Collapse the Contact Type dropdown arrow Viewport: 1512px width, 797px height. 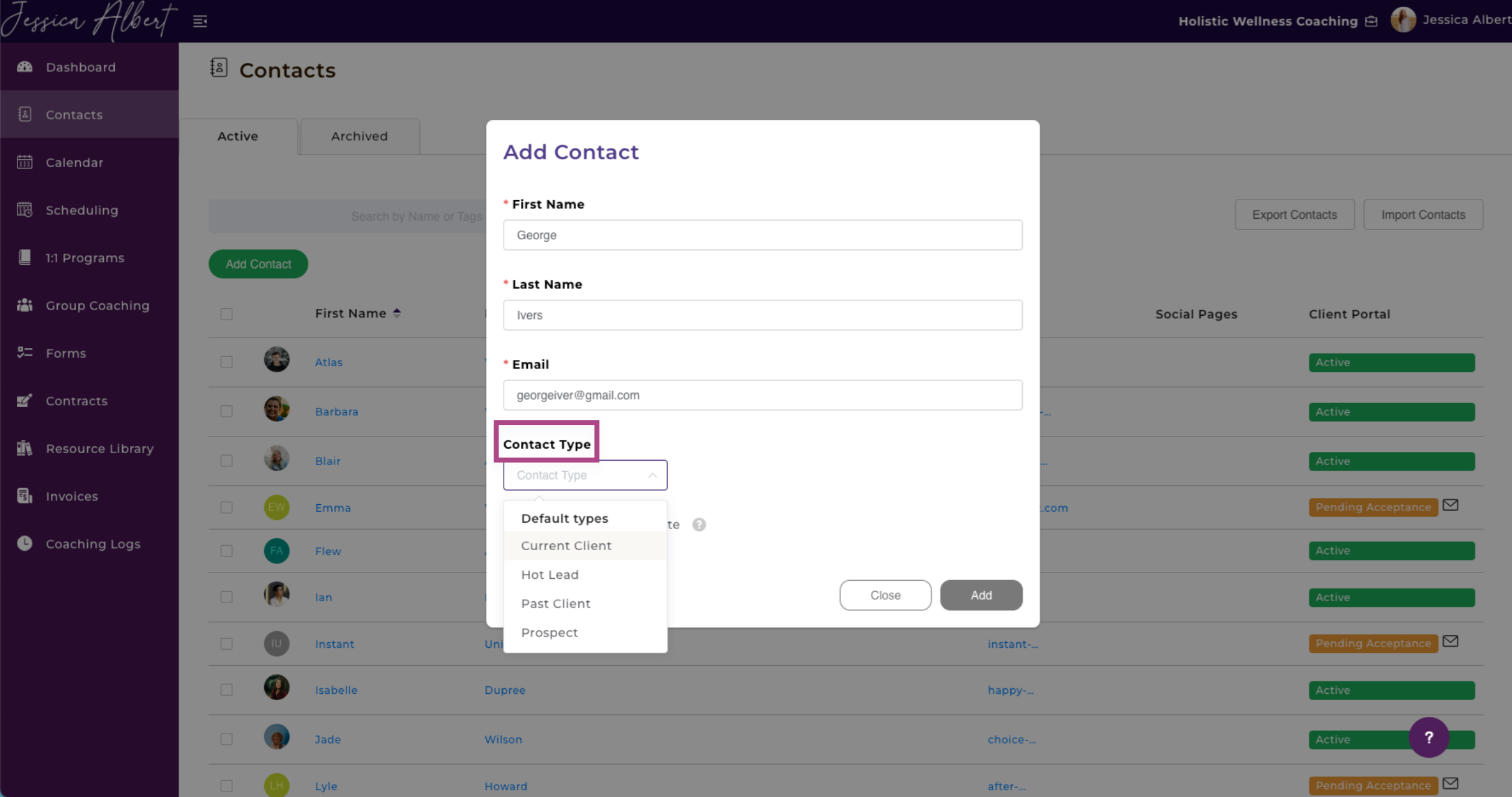pyautogui.click(x=652, y=476)
